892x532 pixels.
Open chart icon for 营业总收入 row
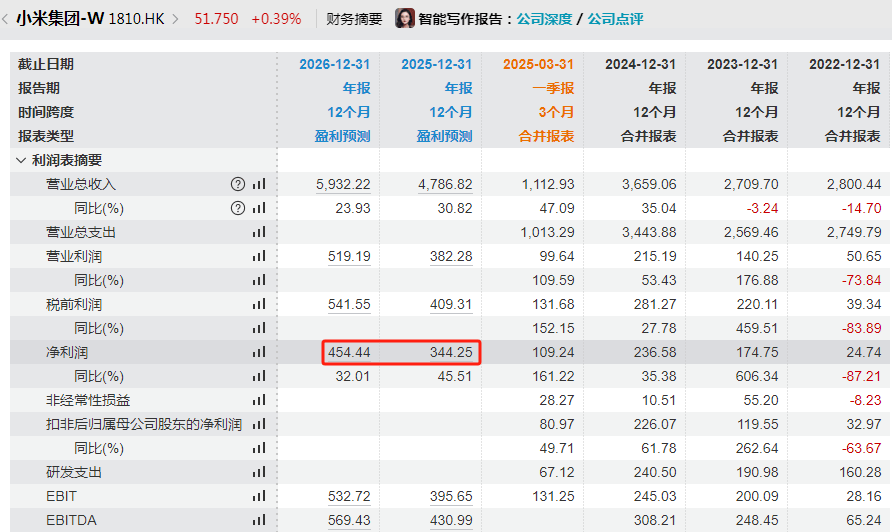click(259, 184)
